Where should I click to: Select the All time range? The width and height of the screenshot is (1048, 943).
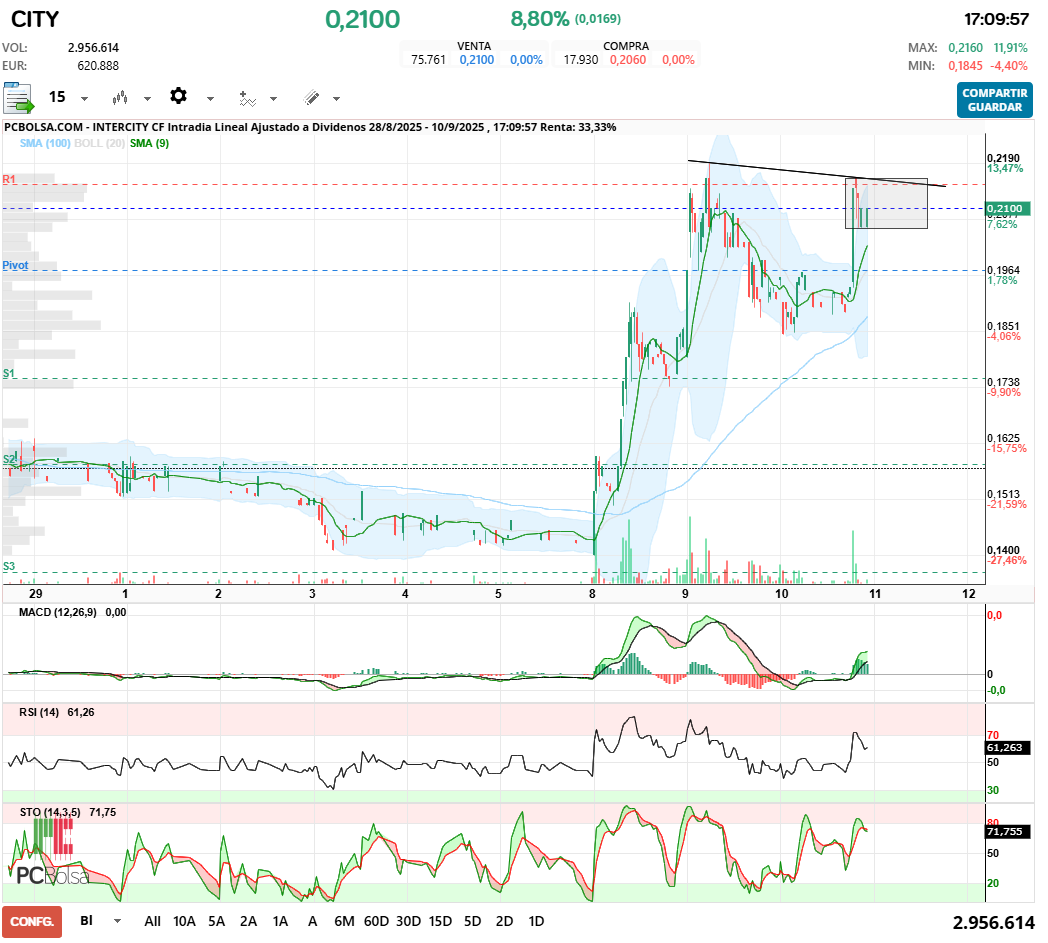152,922
